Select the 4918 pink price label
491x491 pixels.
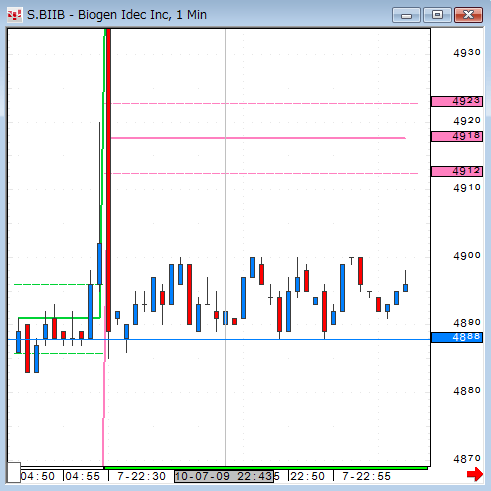[x=457, y=136]
